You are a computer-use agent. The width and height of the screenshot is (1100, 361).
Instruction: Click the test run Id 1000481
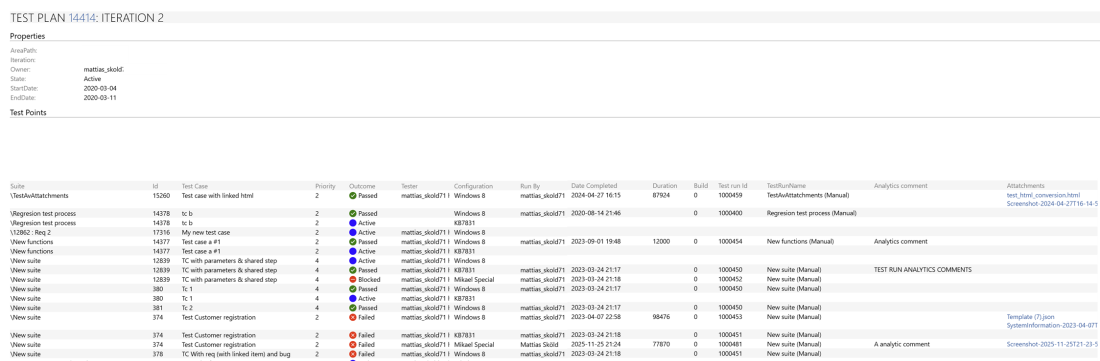tap(730, 345)
